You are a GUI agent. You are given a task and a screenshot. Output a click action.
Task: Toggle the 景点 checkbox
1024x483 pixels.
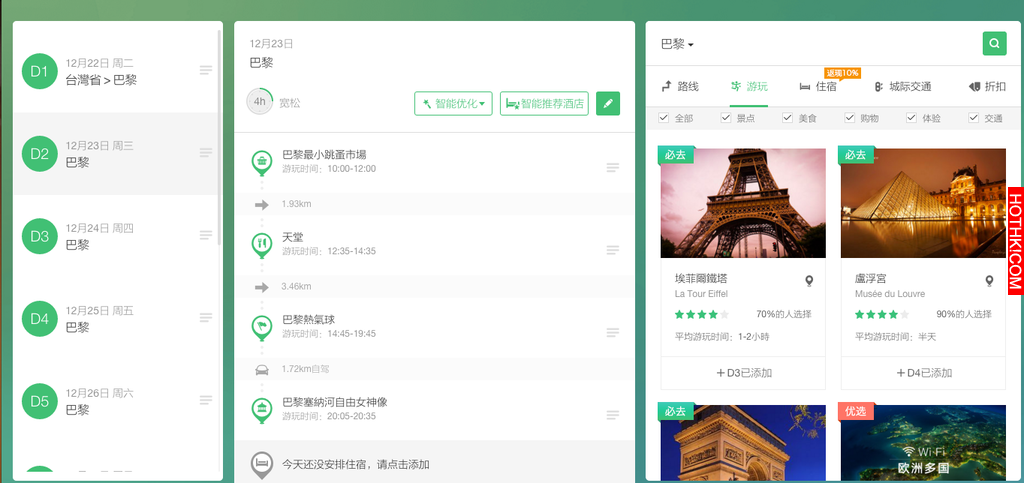pyautogui.click(x=726, y=117)
